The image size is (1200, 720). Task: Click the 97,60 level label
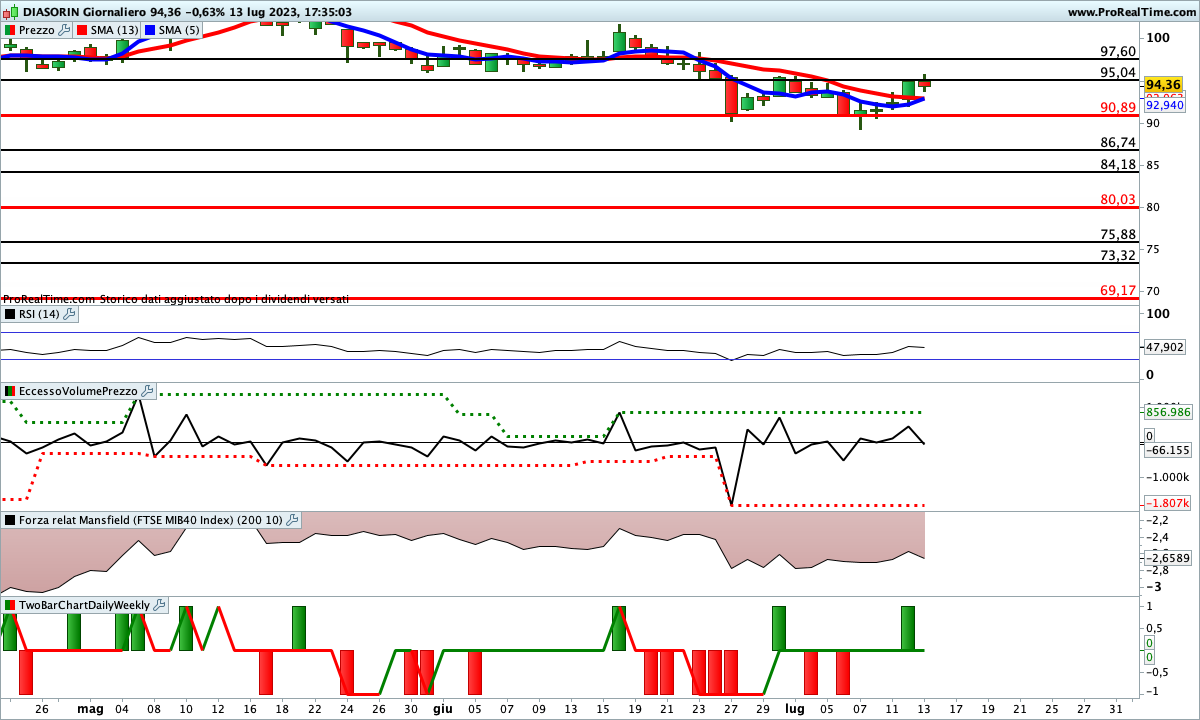[x=1118, y=52]
